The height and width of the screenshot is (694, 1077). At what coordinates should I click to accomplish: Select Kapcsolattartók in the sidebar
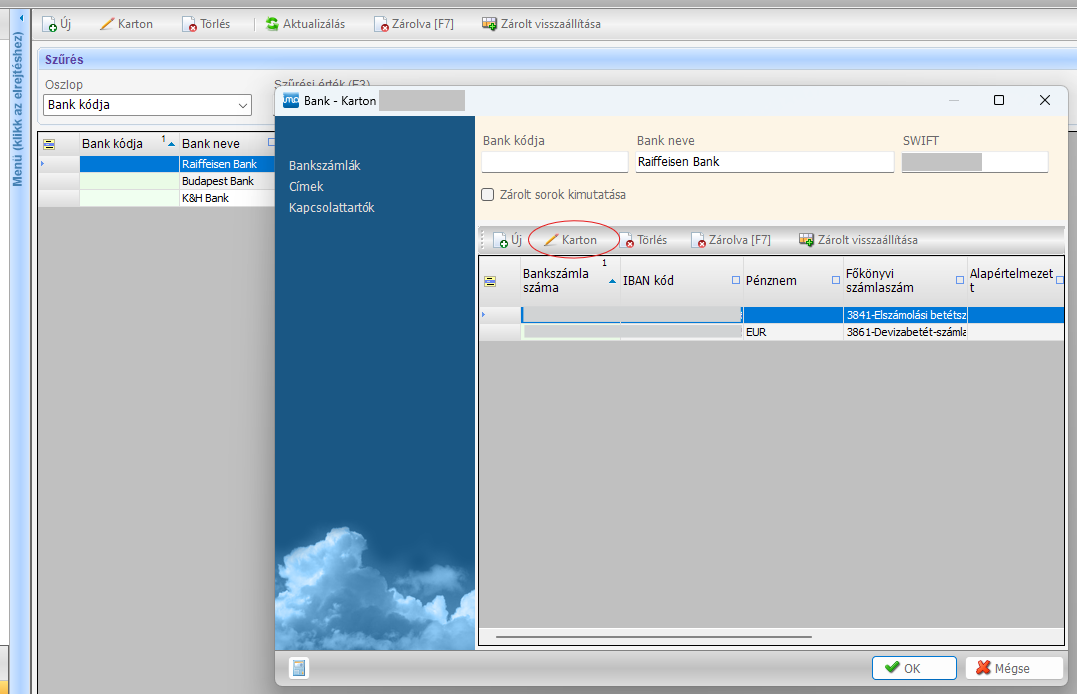tap(331, 208)
